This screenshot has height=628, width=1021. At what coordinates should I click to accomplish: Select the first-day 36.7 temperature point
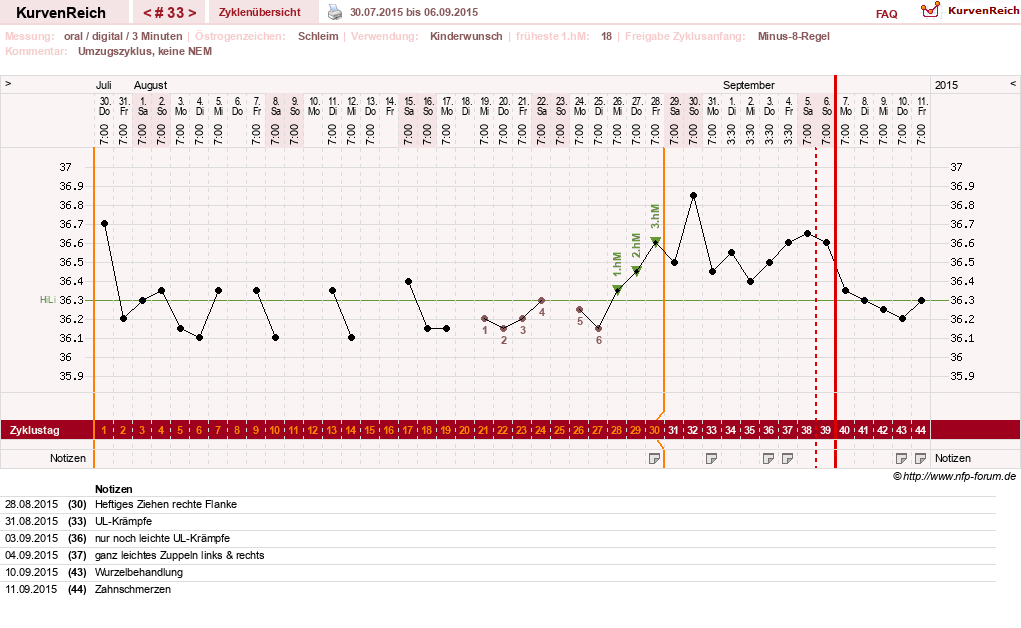point(104,223)
